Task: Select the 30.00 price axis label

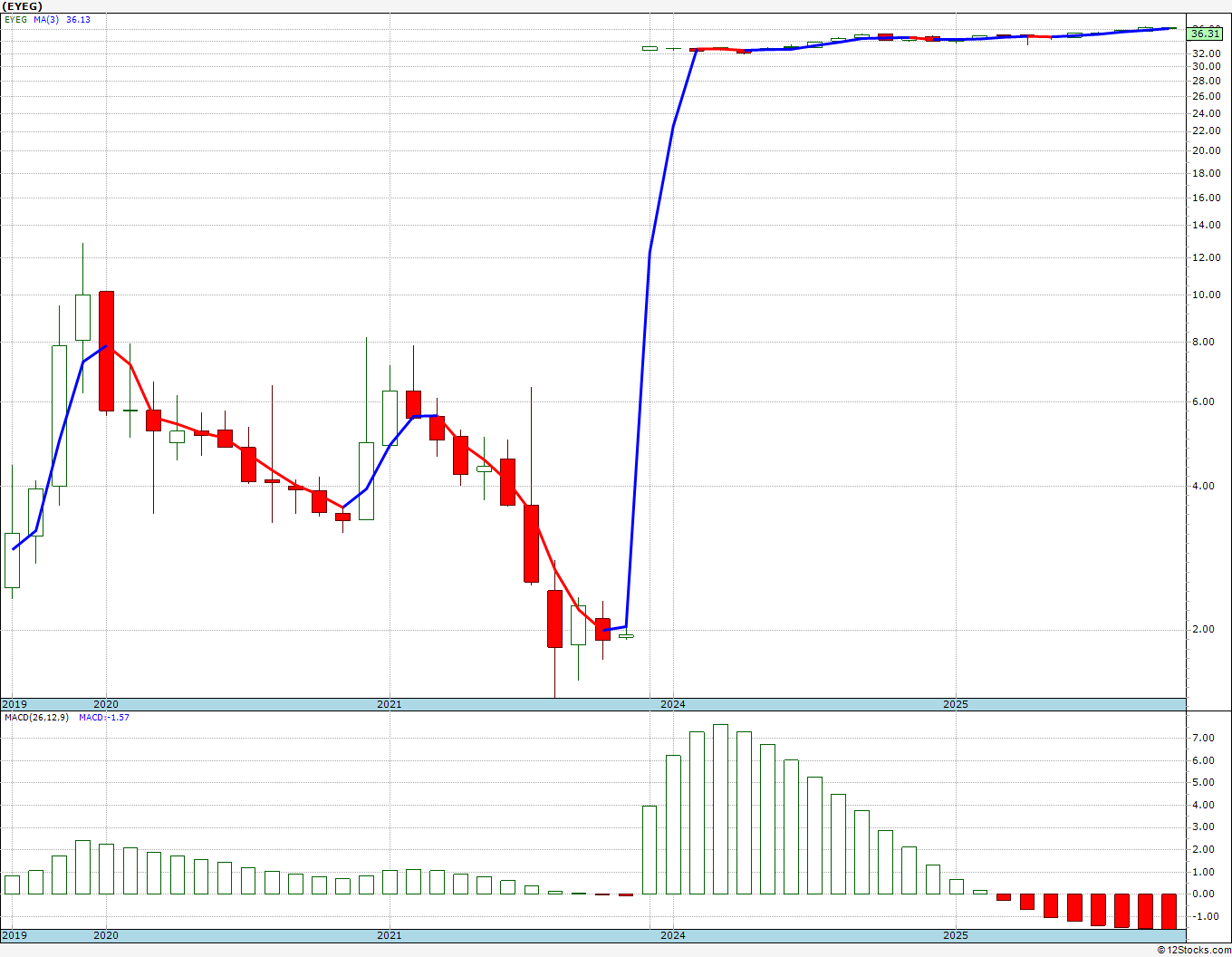Action: tap(1205, 66)
